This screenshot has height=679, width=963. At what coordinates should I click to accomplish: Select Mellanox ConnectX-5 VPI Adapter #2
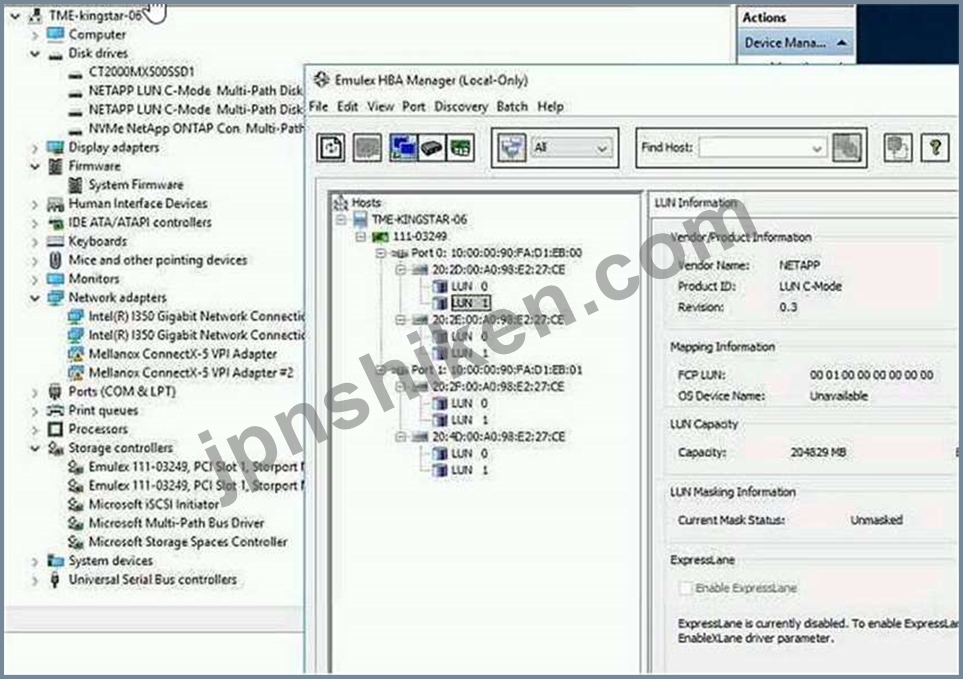tap(191, 373)
